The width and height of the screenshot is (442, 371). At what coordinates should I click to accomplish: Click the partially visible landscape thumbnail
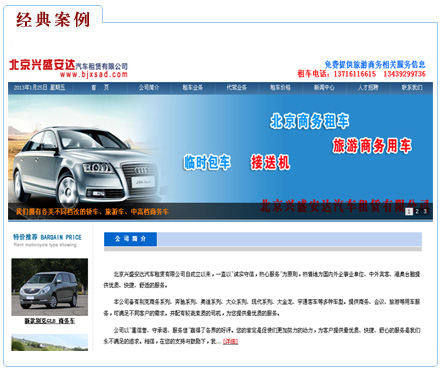tap(50, 342)
